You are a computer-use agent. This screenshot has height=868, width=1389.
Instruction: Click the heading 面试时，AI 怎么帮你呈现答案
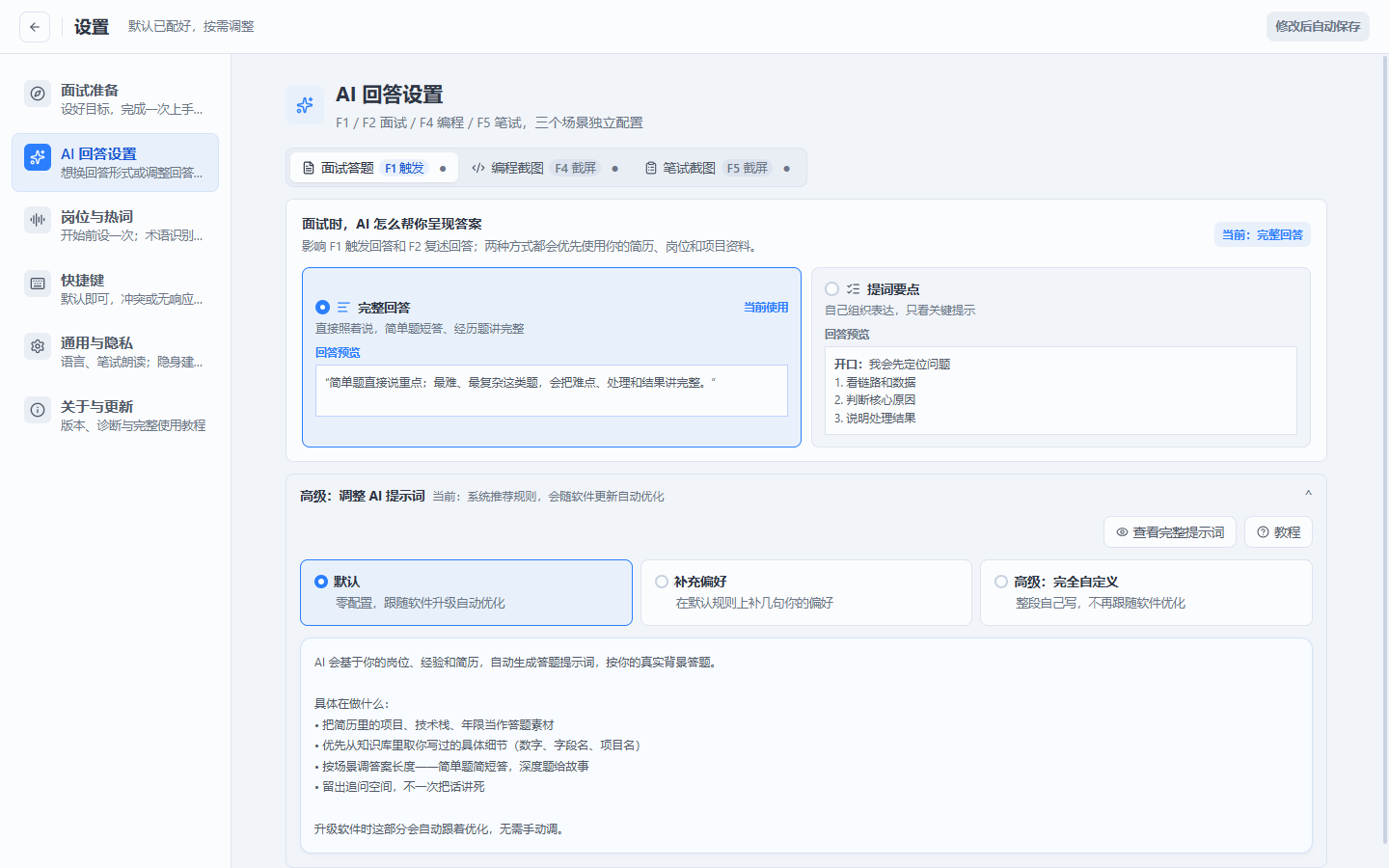(x=392, y=224)
